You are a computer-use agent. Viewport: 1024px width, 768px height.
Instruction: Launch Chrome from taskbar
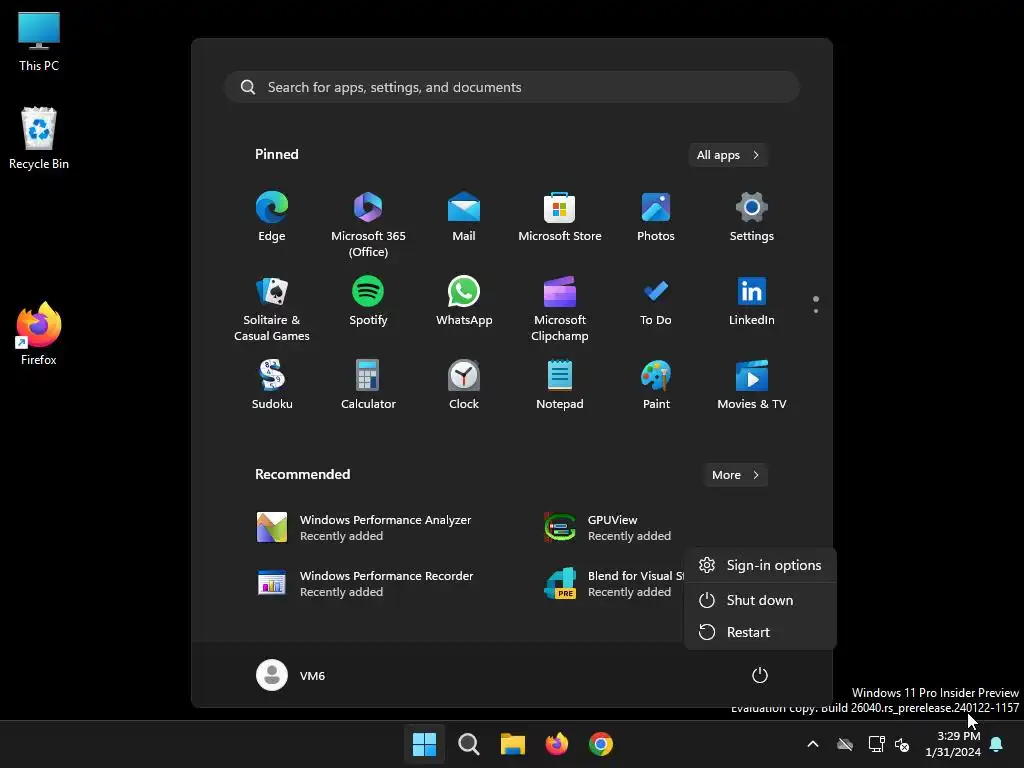coord(601,744)
